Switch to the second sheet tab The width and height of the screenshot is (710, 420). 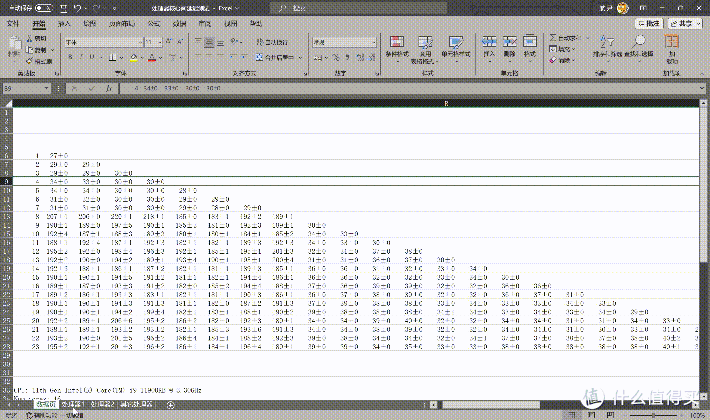tap(73, 404)
